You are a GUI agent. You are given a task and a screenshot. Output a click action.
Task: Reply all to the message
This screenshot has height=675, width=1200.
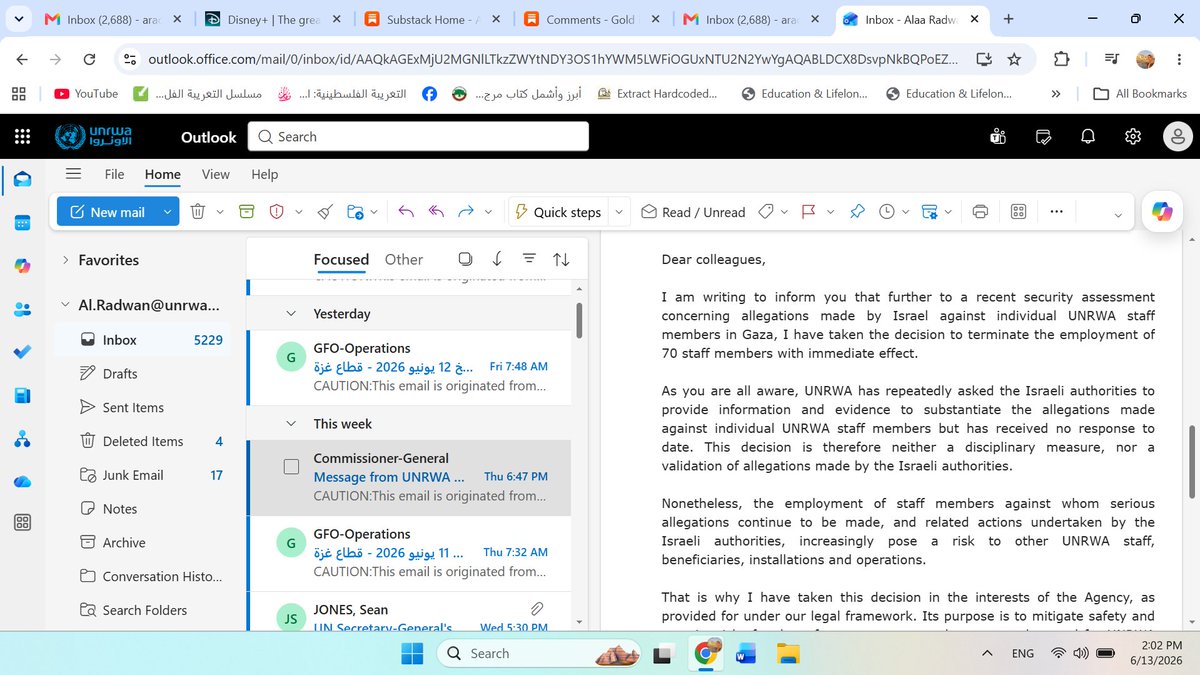[436, 212]
